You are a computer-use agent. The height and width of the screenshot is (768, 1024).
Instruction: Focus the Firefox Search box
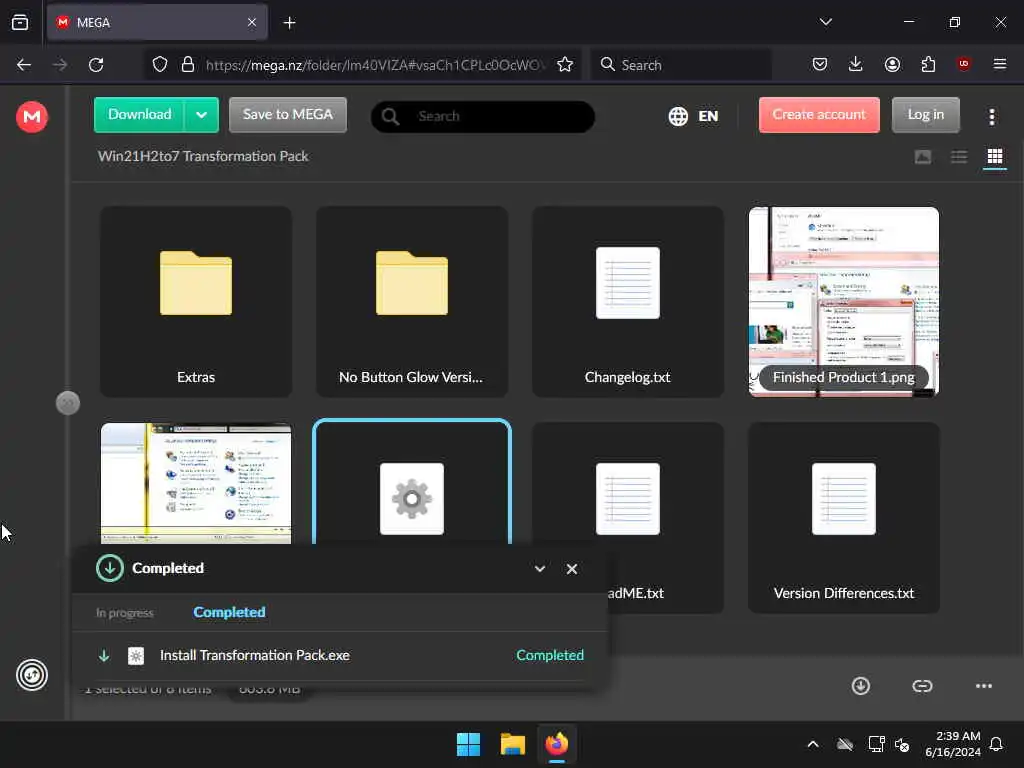pos(682,65)
